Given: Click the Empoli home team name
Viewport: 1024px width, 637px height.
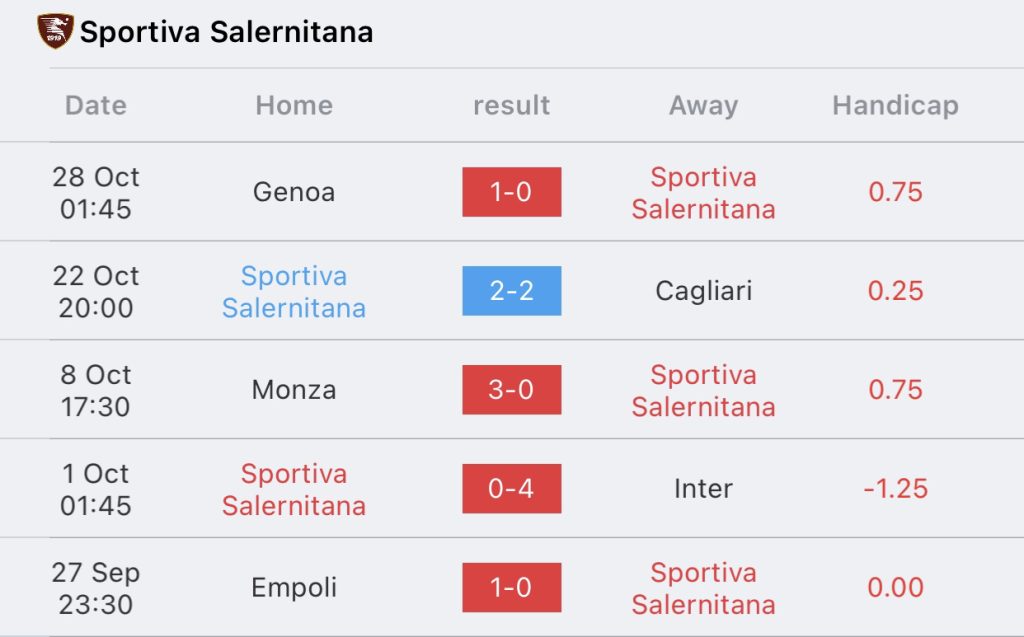Looking at the screenshot, I should 294,588.
